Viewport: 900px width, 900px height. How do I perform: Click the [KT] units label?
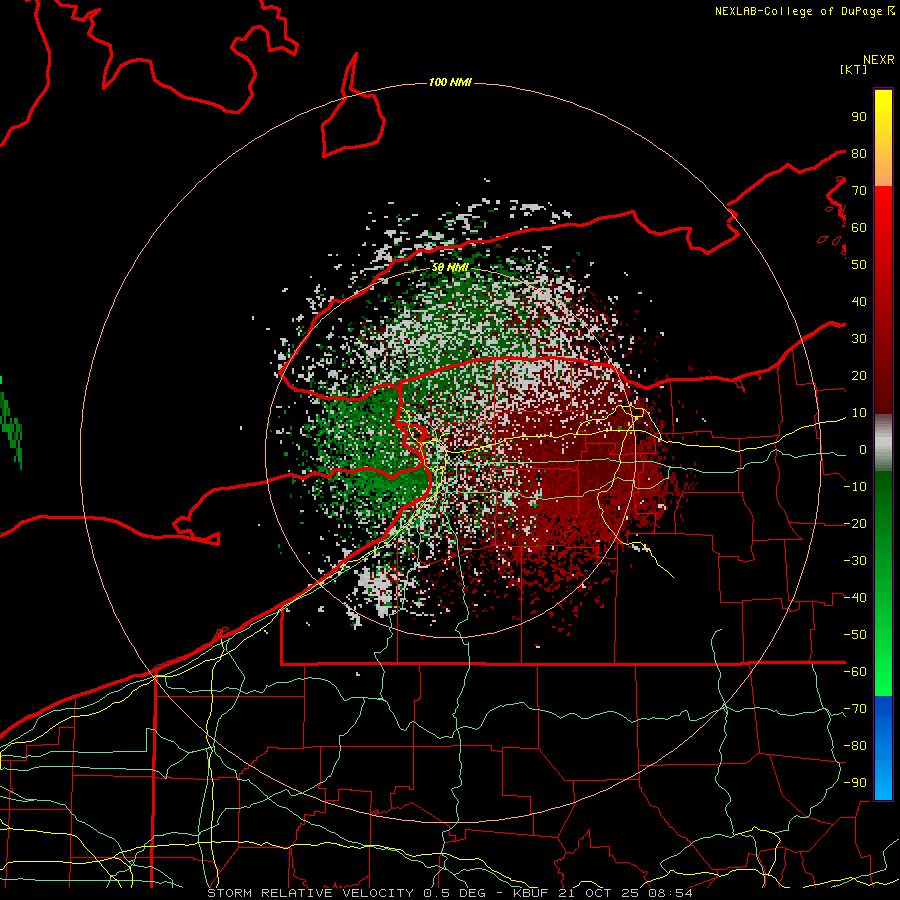pos(854,69)
